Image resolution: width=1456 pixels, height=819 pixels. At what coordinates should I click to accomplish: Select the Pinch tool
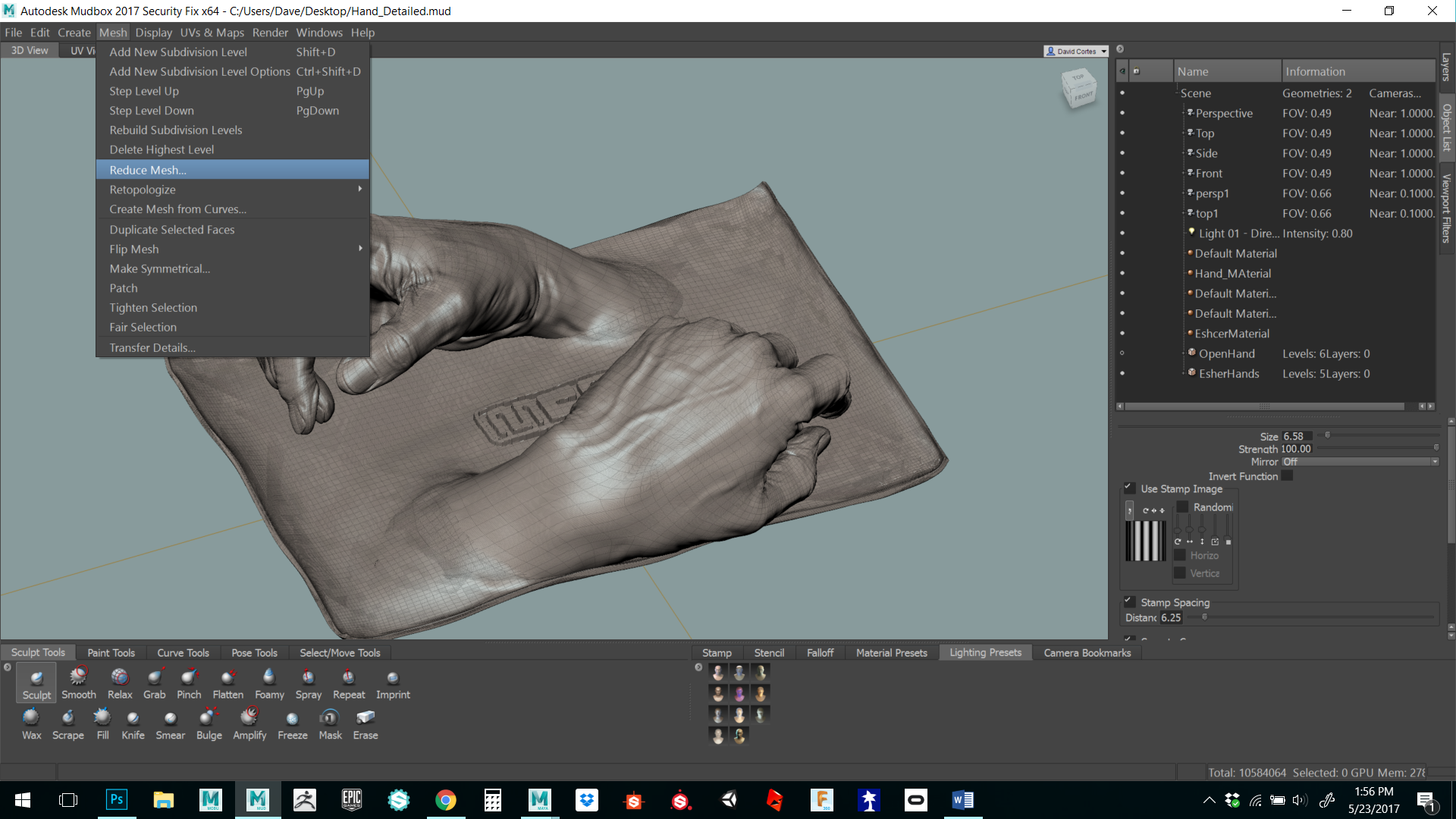189,683
